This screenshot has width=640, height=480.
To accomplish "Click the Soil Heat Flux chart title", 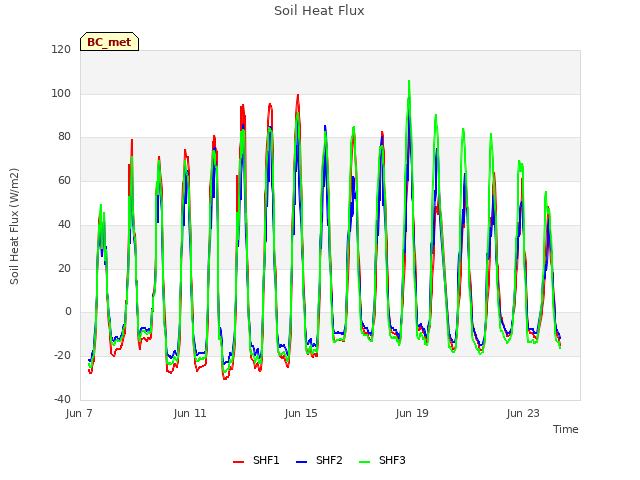I will tap(319, 11).
